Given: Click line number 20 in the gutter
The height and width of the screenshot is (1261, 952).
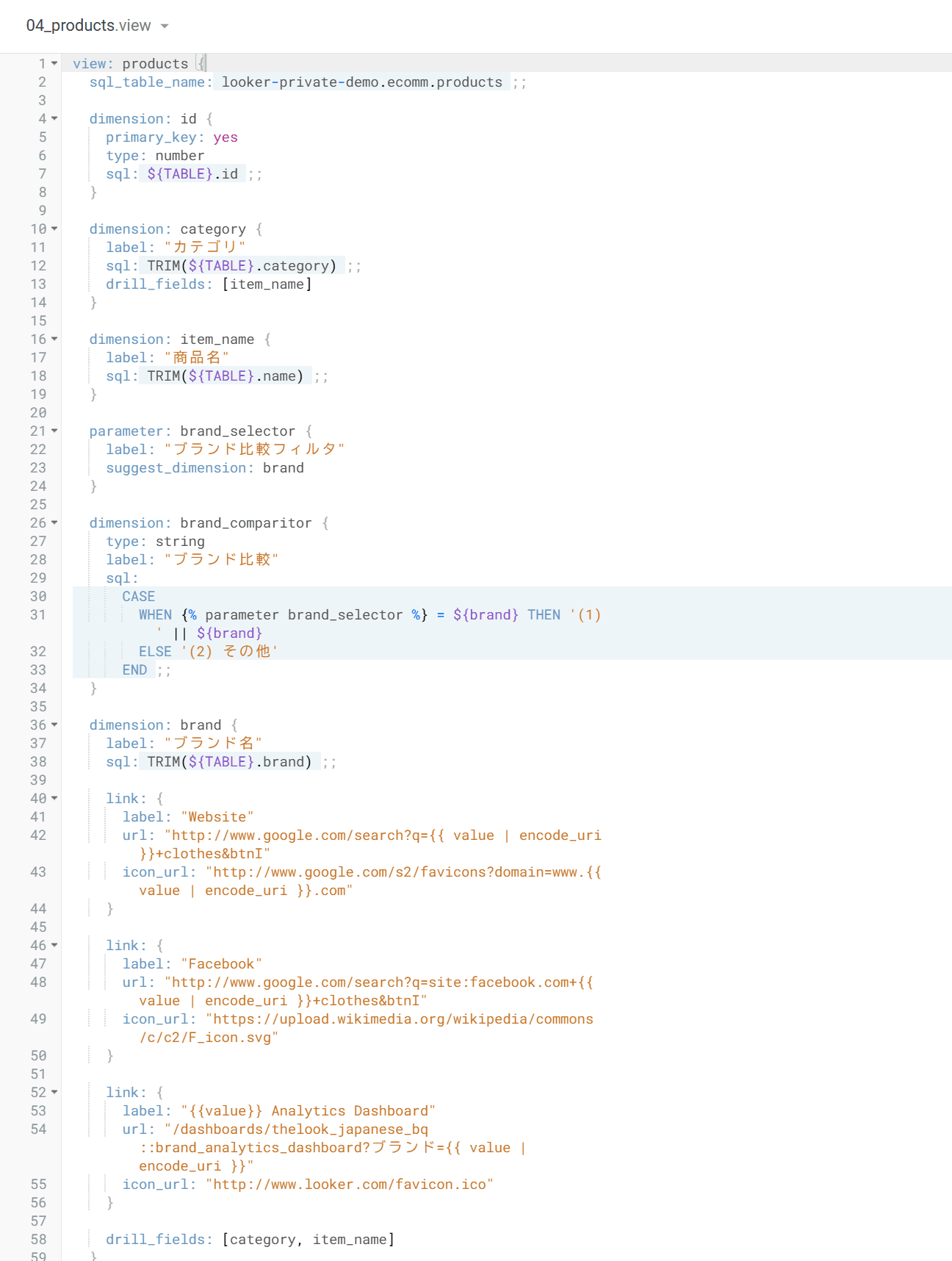Looking at the screenshot, I should 38,413.
